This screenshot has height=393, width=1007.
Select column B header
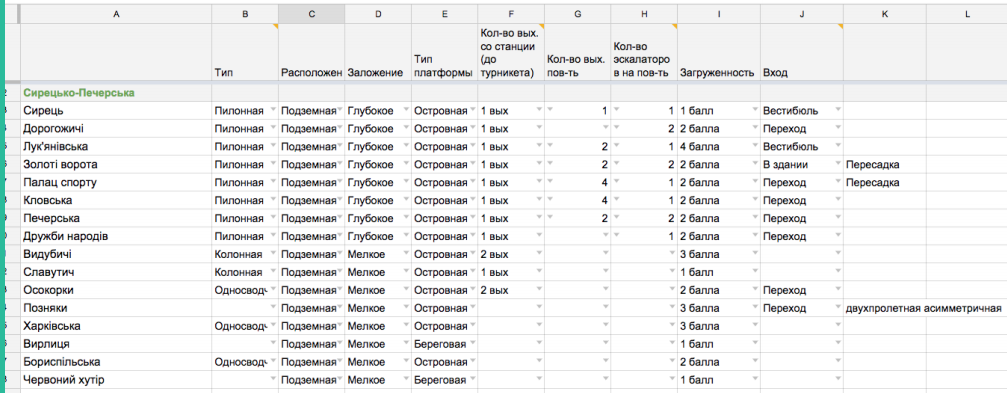pyautogui.click(x=245, y=13)
